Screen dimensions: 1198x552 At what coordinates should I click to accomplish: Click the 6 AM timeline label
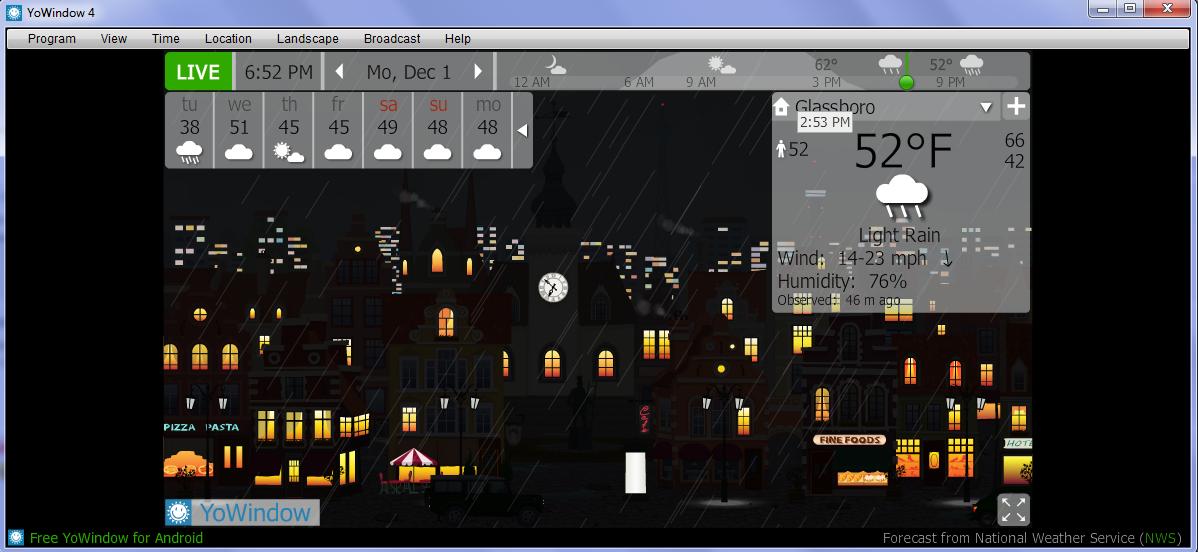(x=638, y=83)
